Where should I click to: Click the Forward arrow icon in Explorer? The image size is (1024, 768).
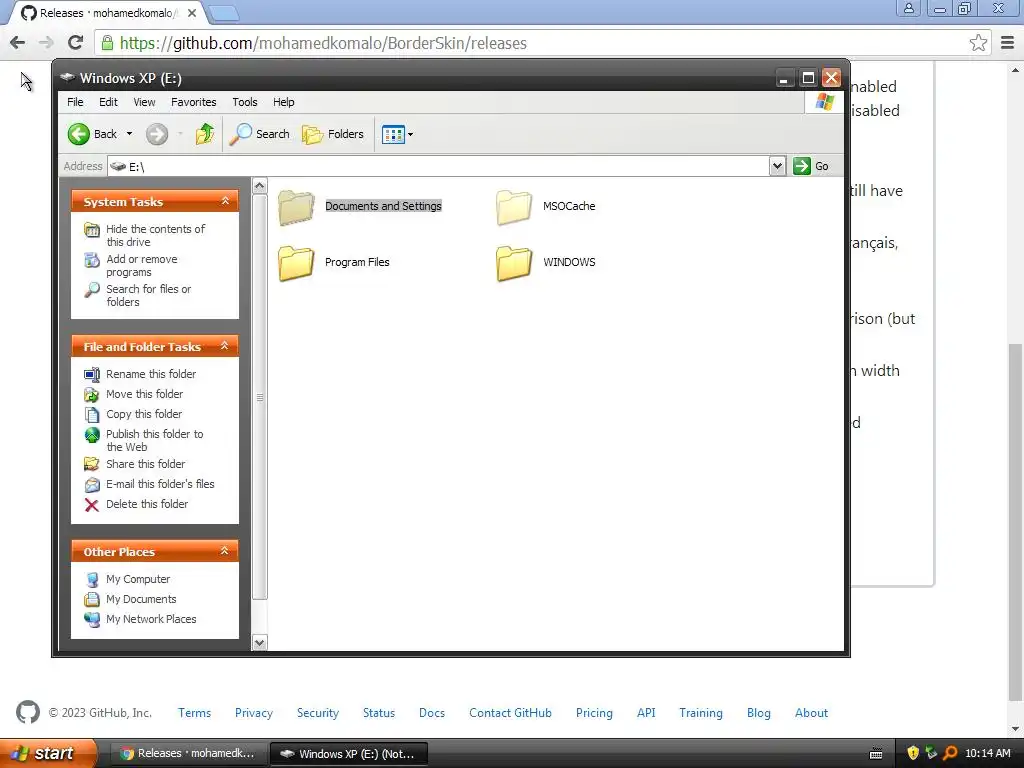[x=157, y=134]
